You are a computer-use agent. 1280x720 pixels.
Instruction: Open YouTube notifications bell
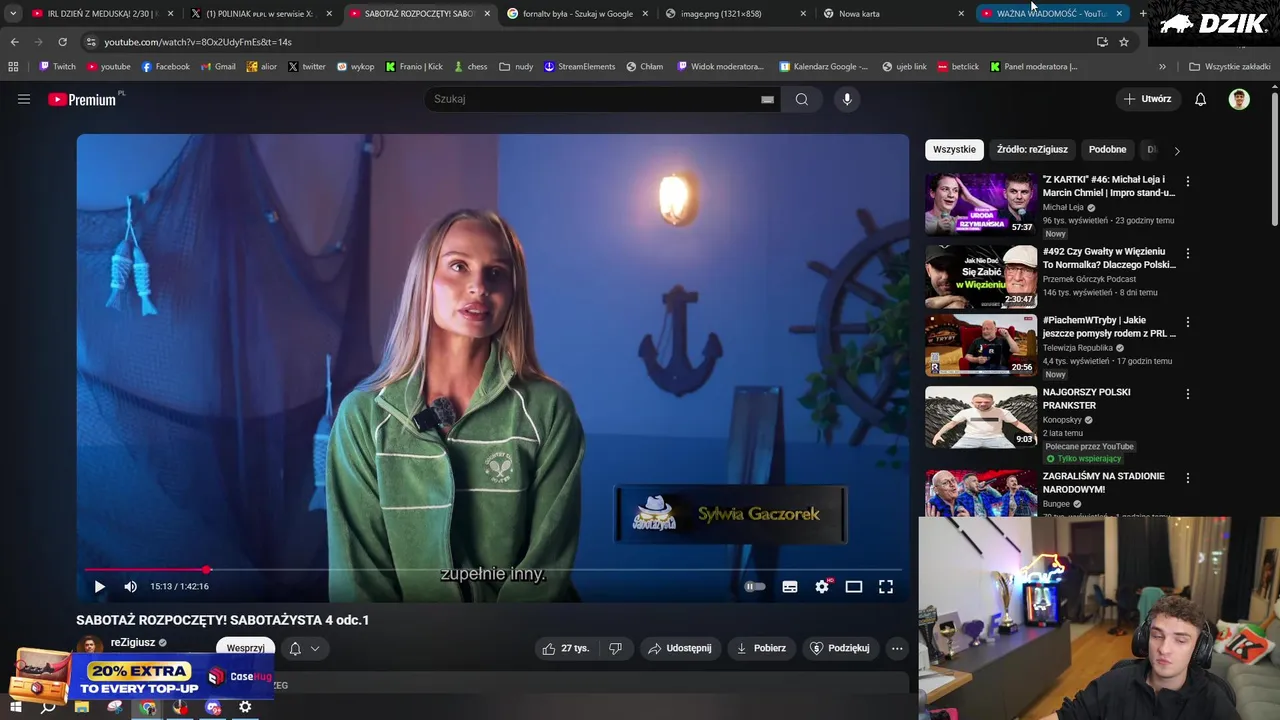1200,99
